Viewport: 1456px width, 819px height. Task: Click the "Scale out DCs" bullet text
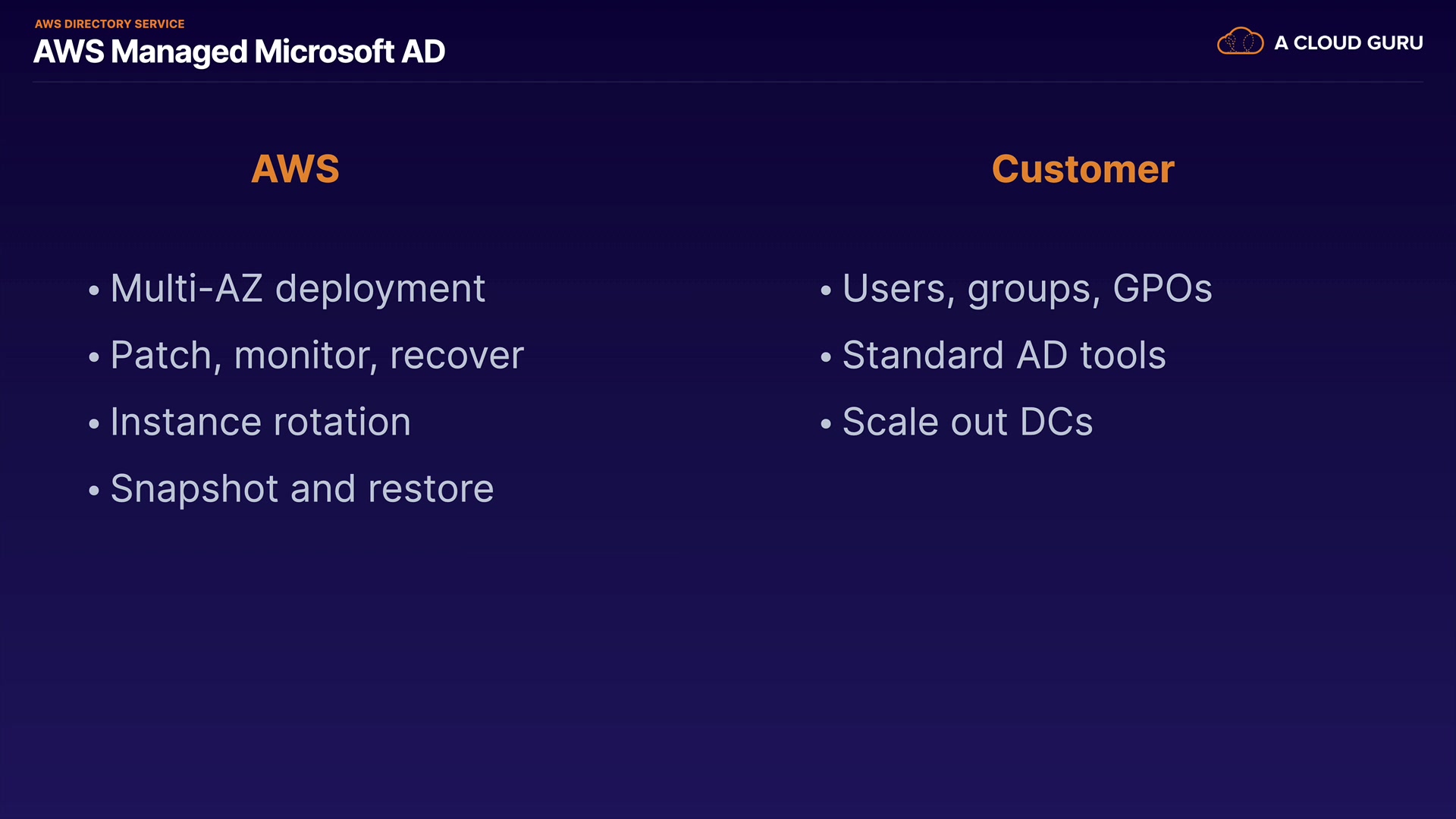968,422
